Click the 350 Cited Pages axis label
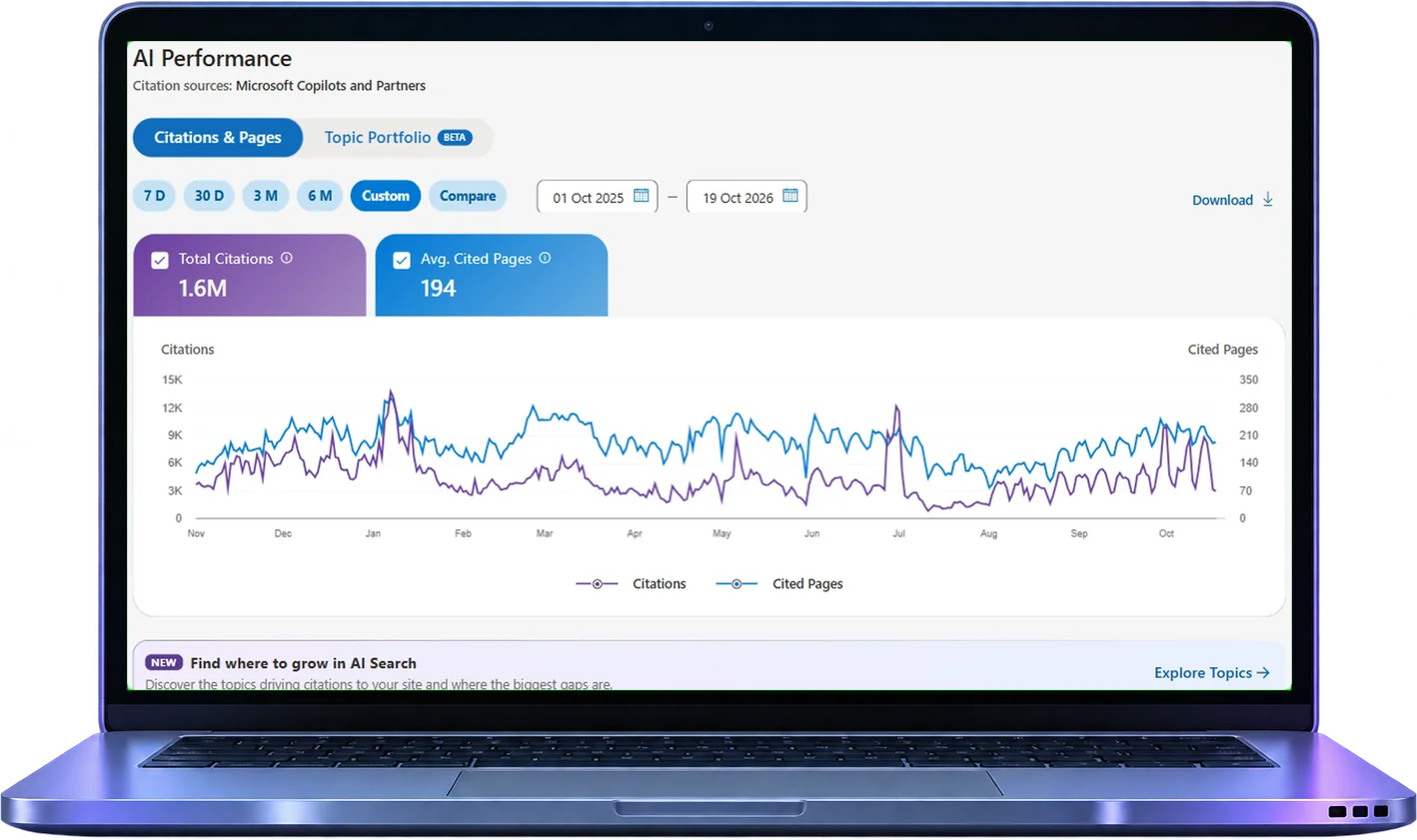The image size is (1417, 840). tap(1249, 380)
